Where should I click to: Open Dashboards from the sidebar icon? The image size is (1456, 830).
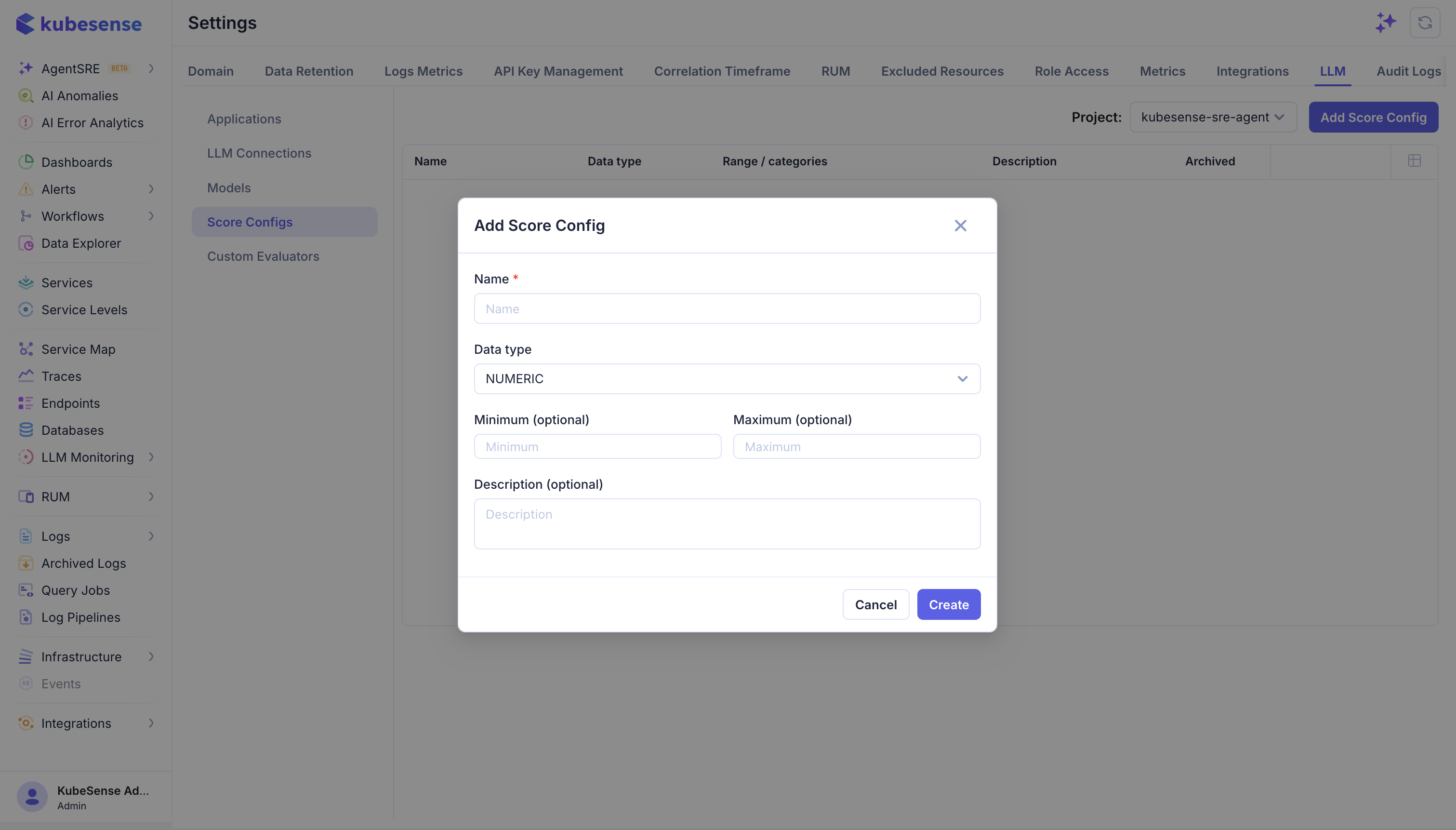click(x=26, y=162)
